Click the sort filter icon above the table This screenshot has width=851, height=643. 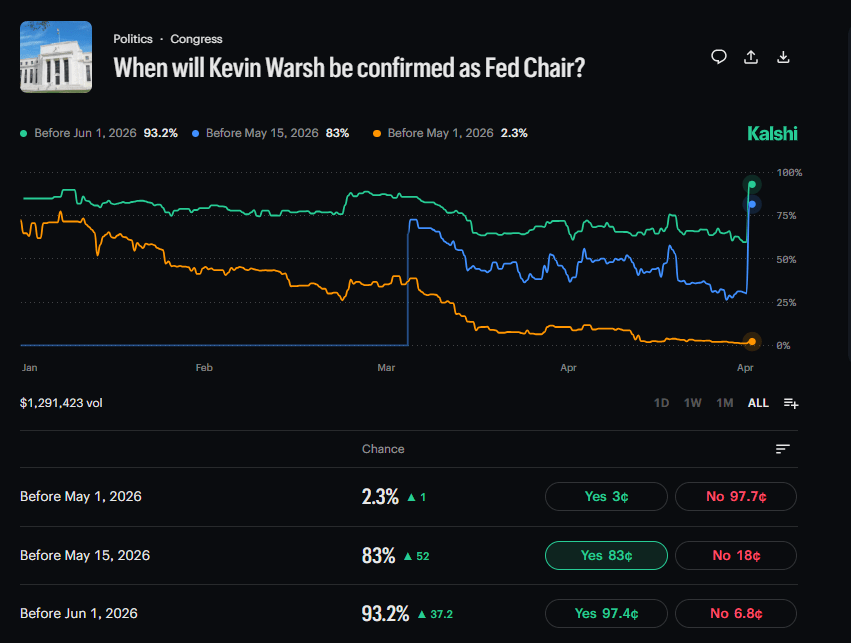point(783,449)
